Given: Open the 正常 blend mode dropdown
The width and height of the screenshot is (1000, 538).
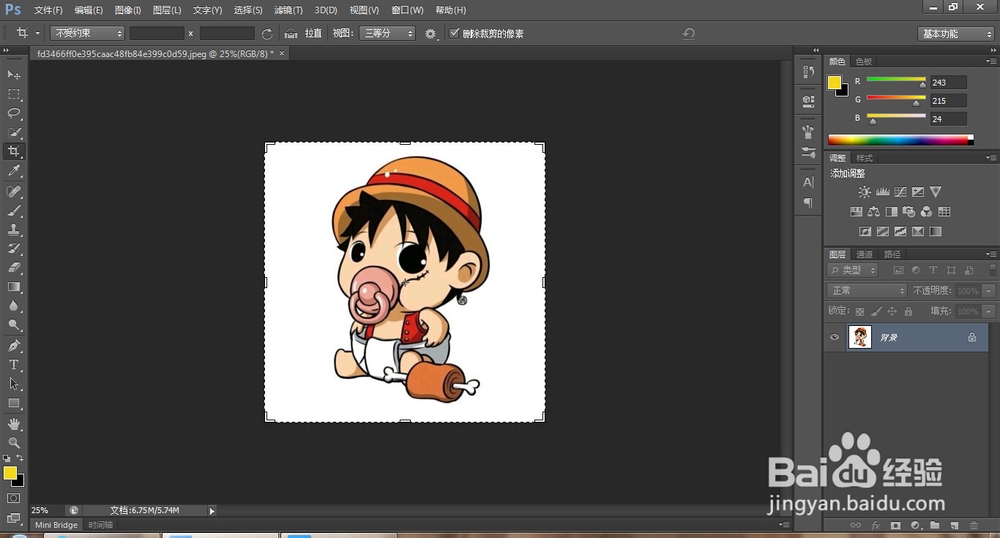Looking at the screenshot, I should click(x=867, y=291).
